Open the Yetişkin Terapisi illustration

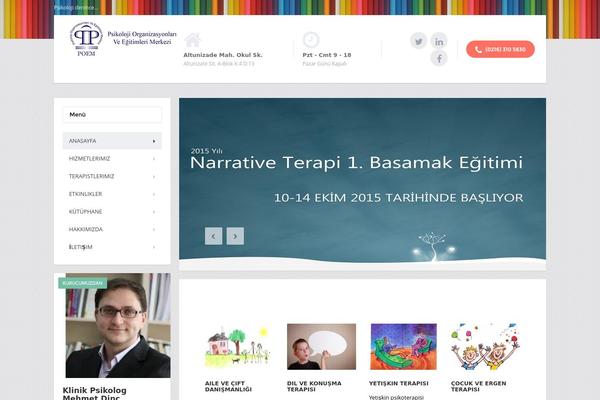pyautogui.click(x=403, y=346)
